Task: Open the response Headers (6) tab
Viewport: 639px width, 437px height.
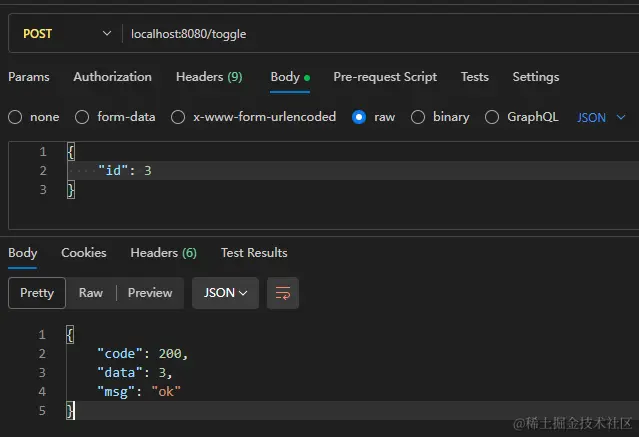Action: coord(163,253)
